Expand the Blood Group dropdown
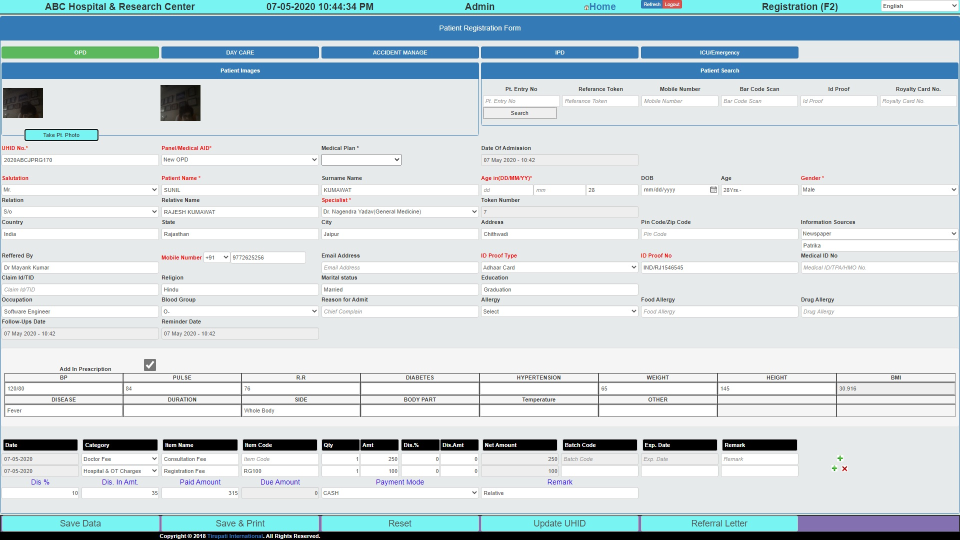This screenshot has height=540, width=960. click(239, 312)
